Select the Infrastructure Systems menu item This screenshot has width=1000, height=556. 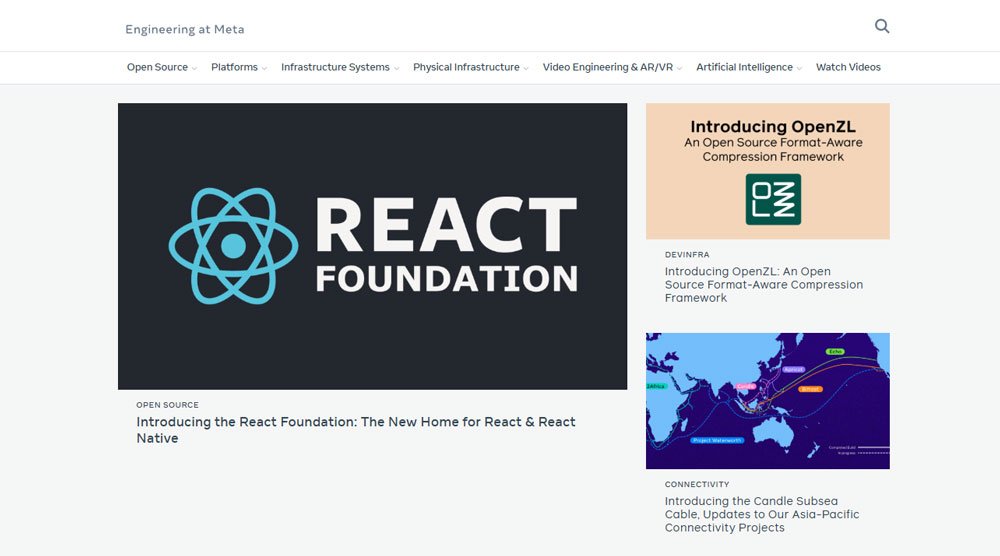335,67
